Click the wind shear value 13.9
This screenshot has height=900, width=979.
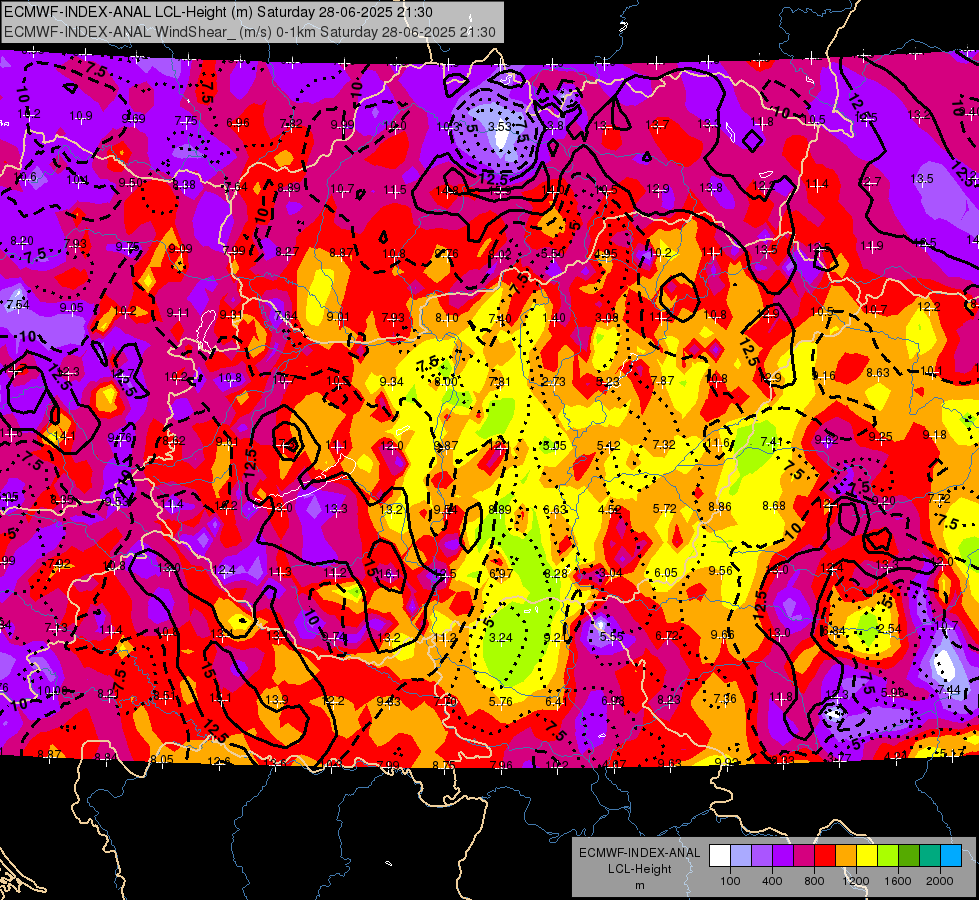coord(277,700)
